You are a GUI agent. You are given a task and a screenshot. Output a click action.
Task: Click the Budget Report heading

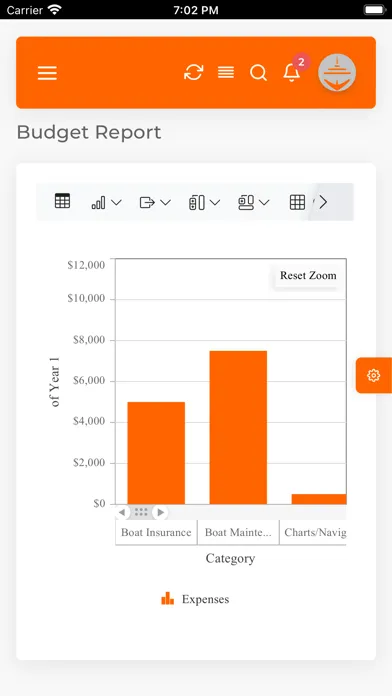89,132
